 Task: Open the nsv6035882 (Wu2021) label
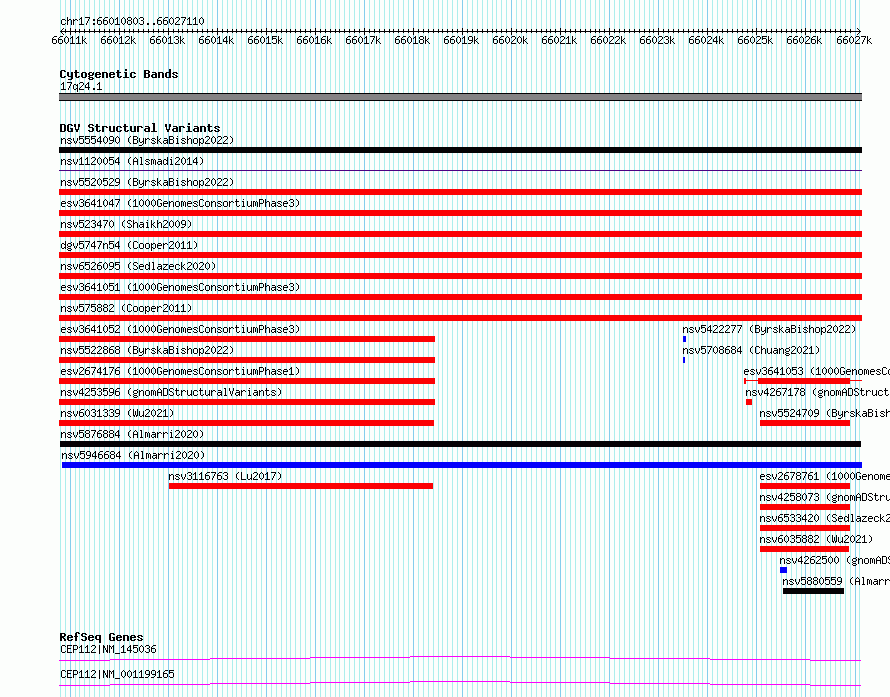(x=816, y=539)
